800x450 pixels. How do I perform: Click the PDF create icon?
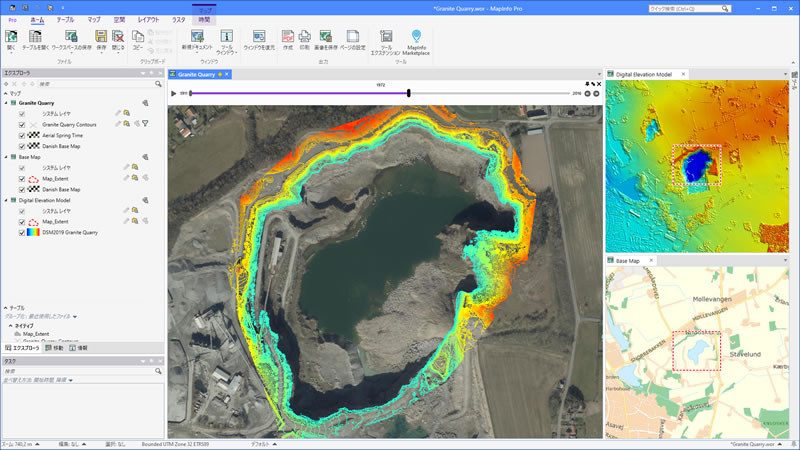click(288, 40)
